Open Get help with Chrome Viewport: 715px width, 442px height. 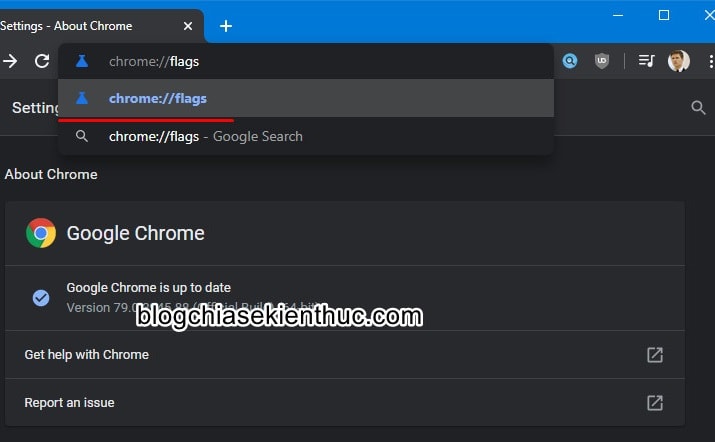345,354
